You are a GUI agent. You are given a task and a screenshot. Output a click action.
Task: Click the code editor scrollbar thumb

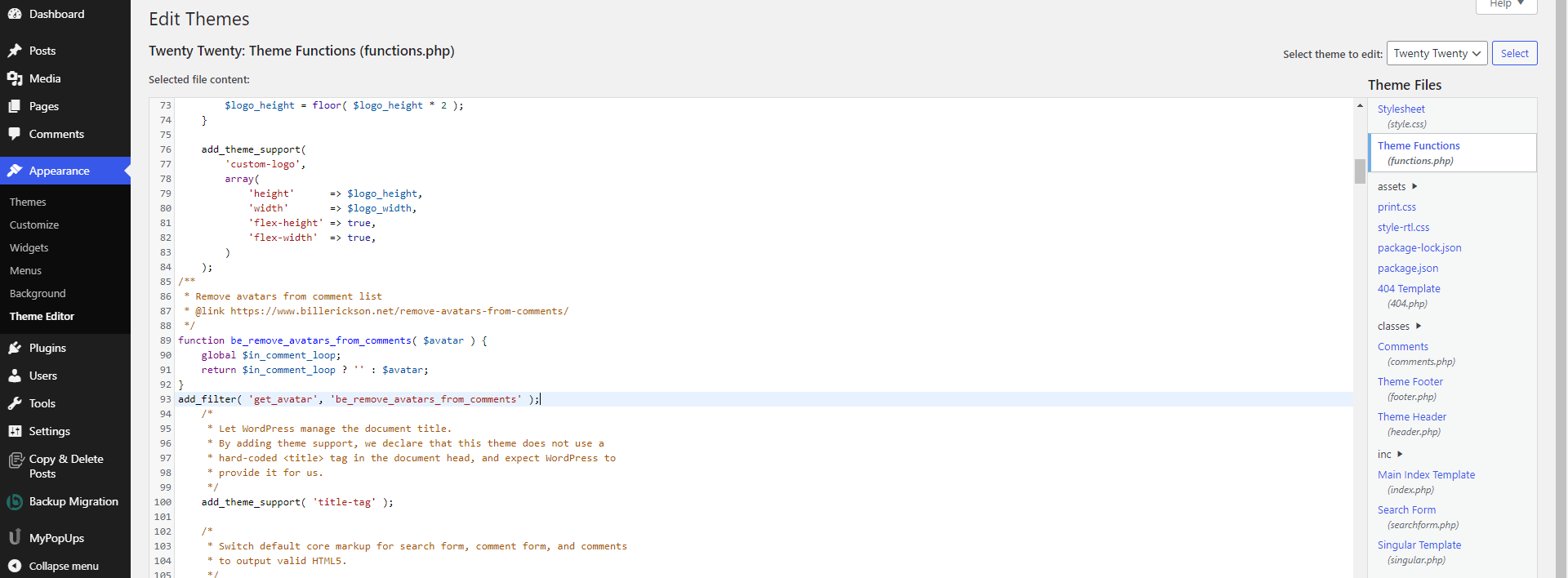pyautogui.click(x=1360, y=171)
